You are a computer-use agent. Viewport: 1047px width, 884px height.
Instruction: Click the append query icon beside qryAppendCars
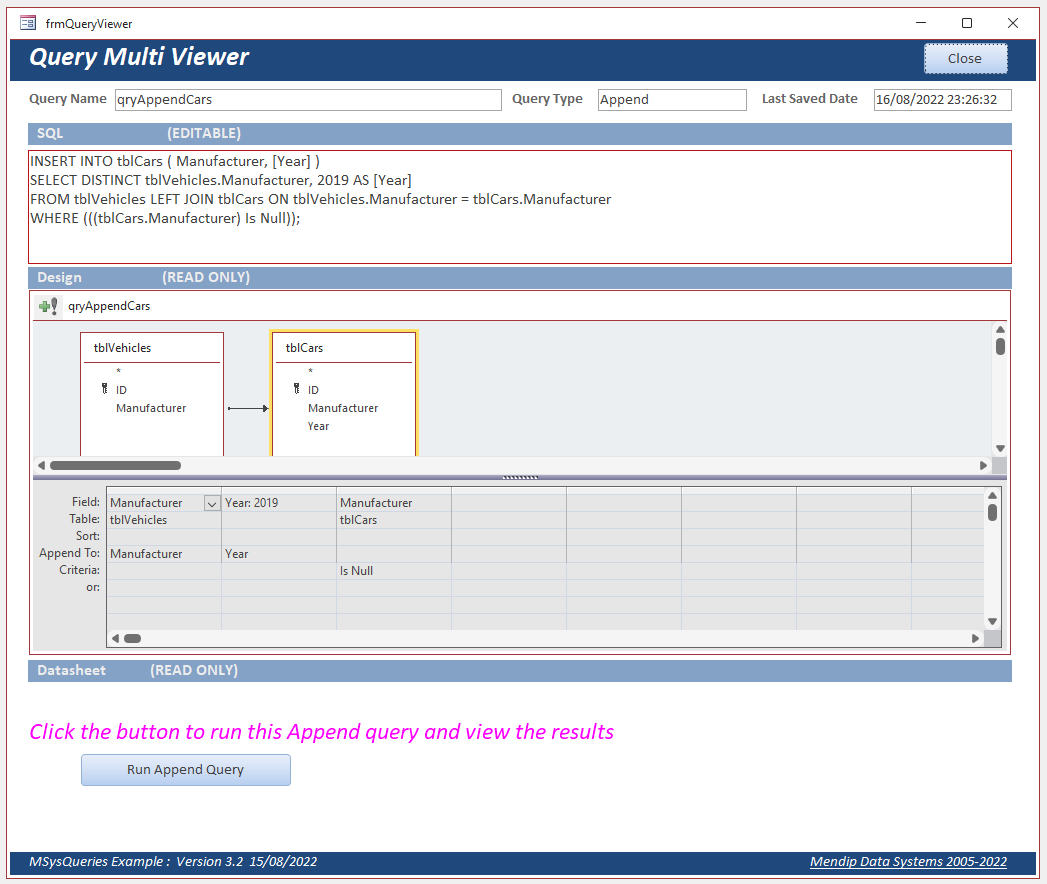click(x=48, y=306)
